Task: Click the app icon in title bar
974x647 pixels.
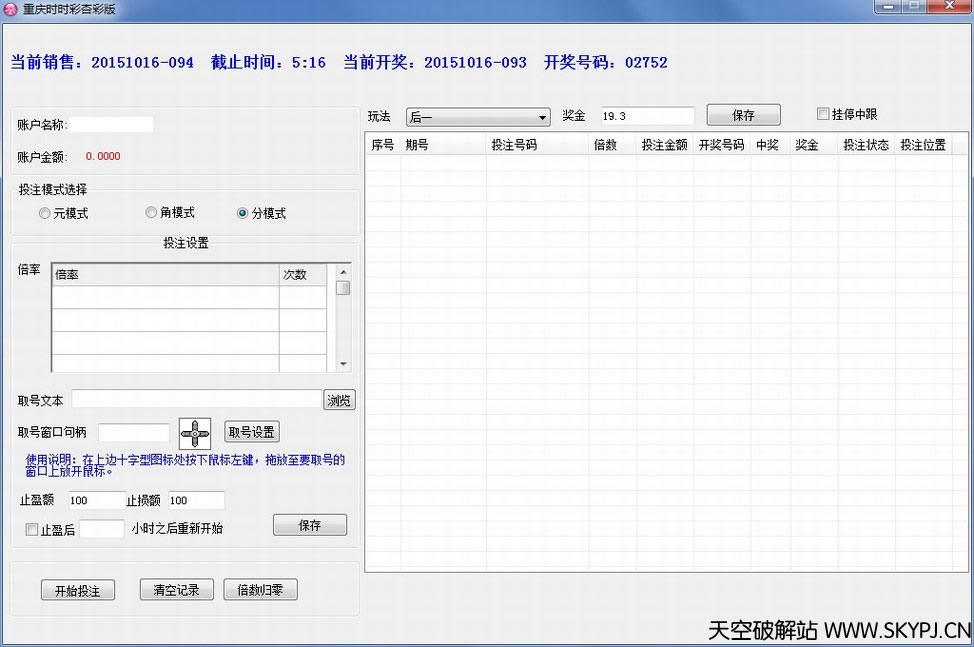Action: [11, 9]
